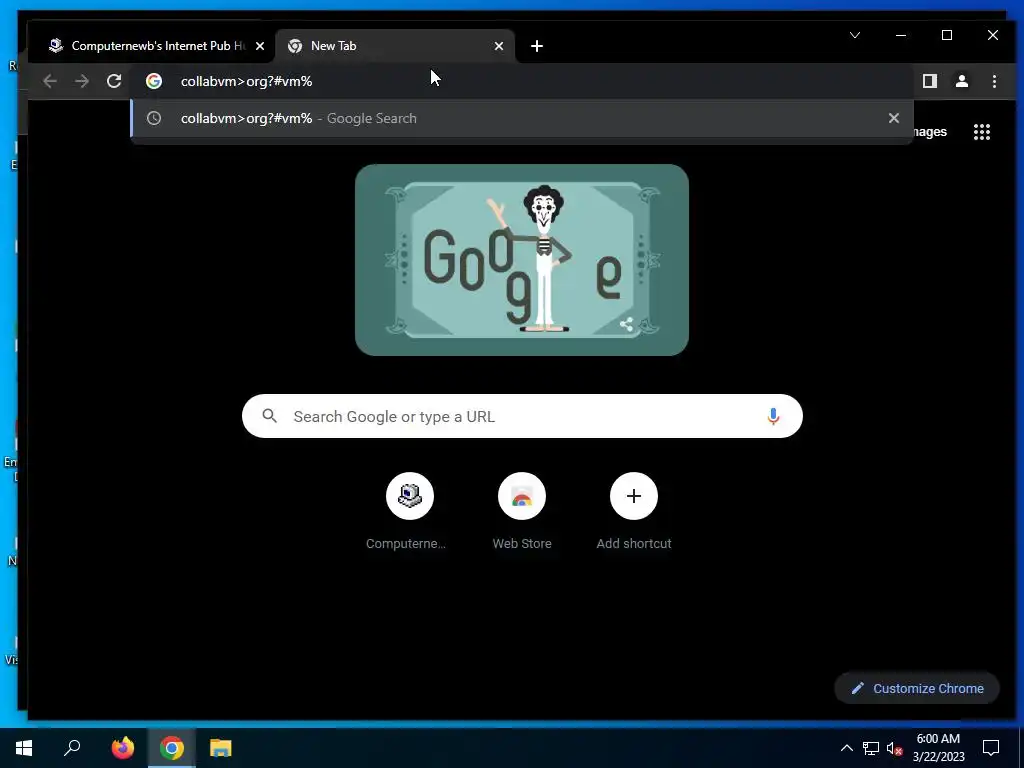1024x768 pixels.
Task: Click the browser forward arrow
Action: [82, 81]
